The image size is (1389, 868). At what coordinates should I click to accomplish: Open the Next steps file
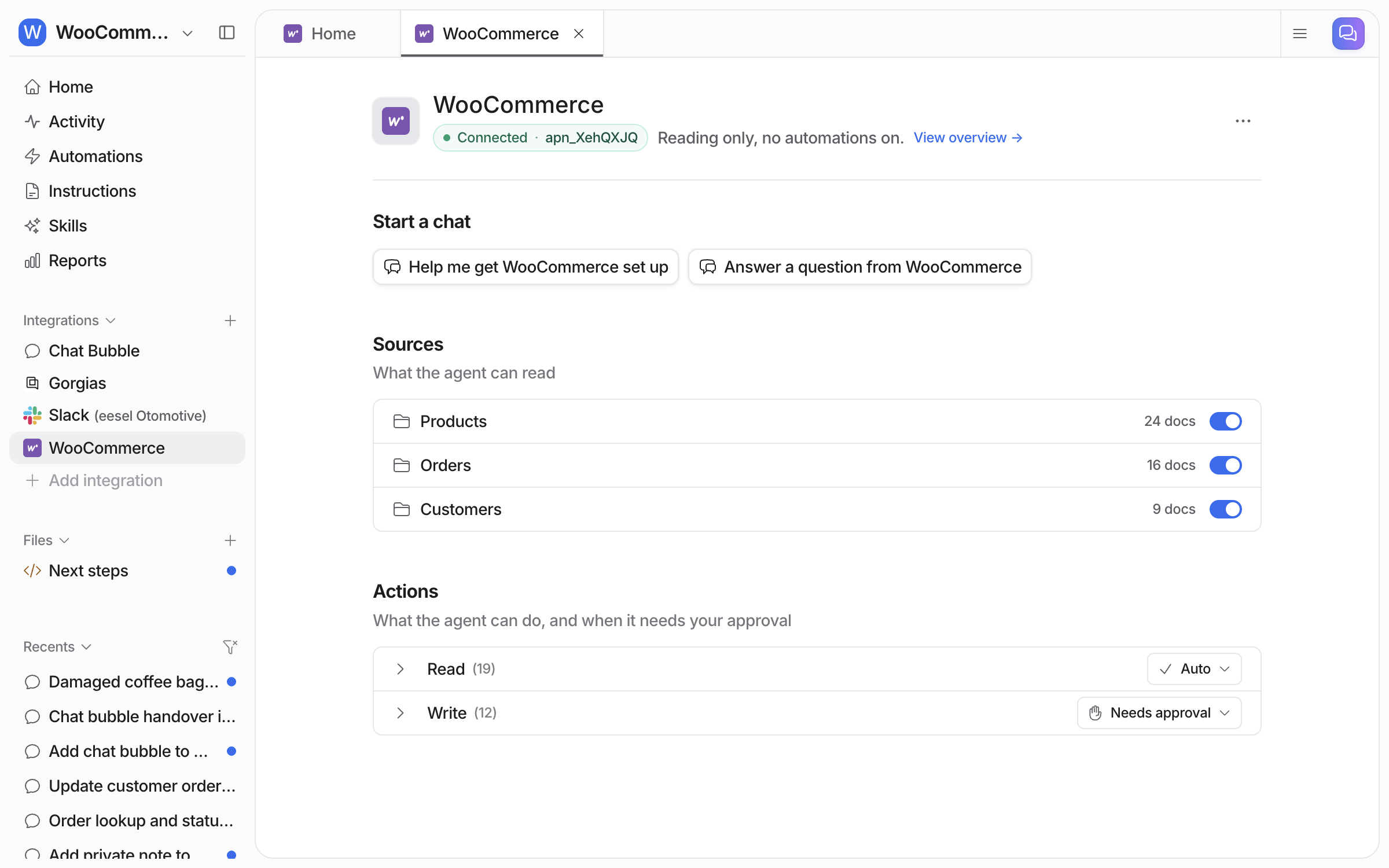coord(127,571)
